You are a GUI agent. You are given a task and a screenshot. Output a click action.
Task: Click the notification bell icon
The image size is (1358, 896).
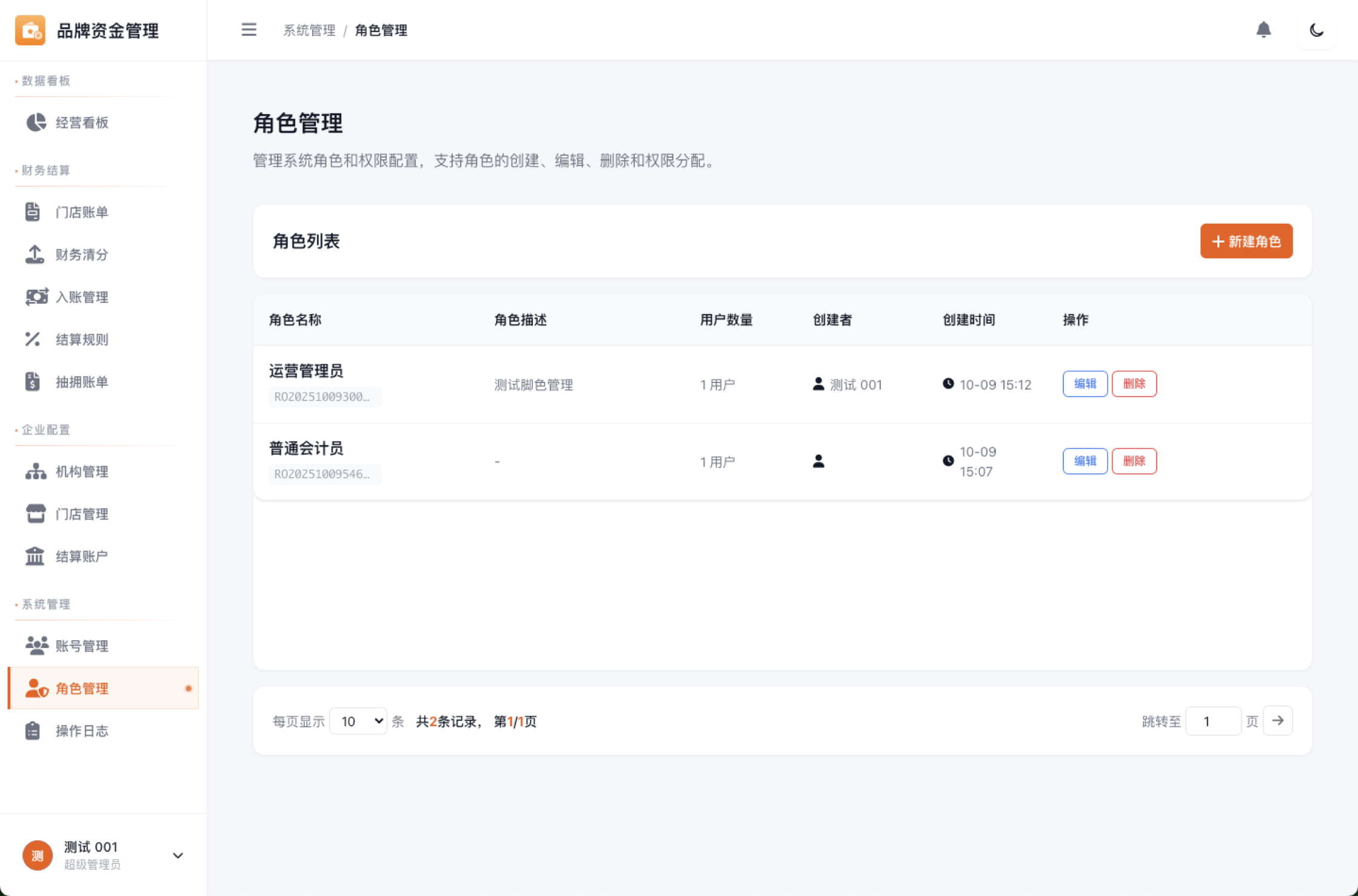[x=1263, y=30]
